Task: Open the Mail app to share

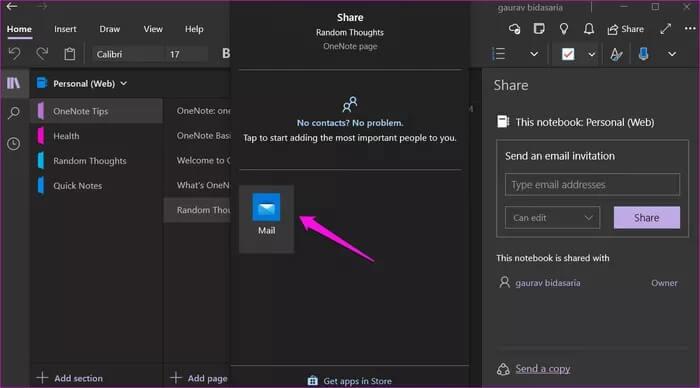Action: 267,219
